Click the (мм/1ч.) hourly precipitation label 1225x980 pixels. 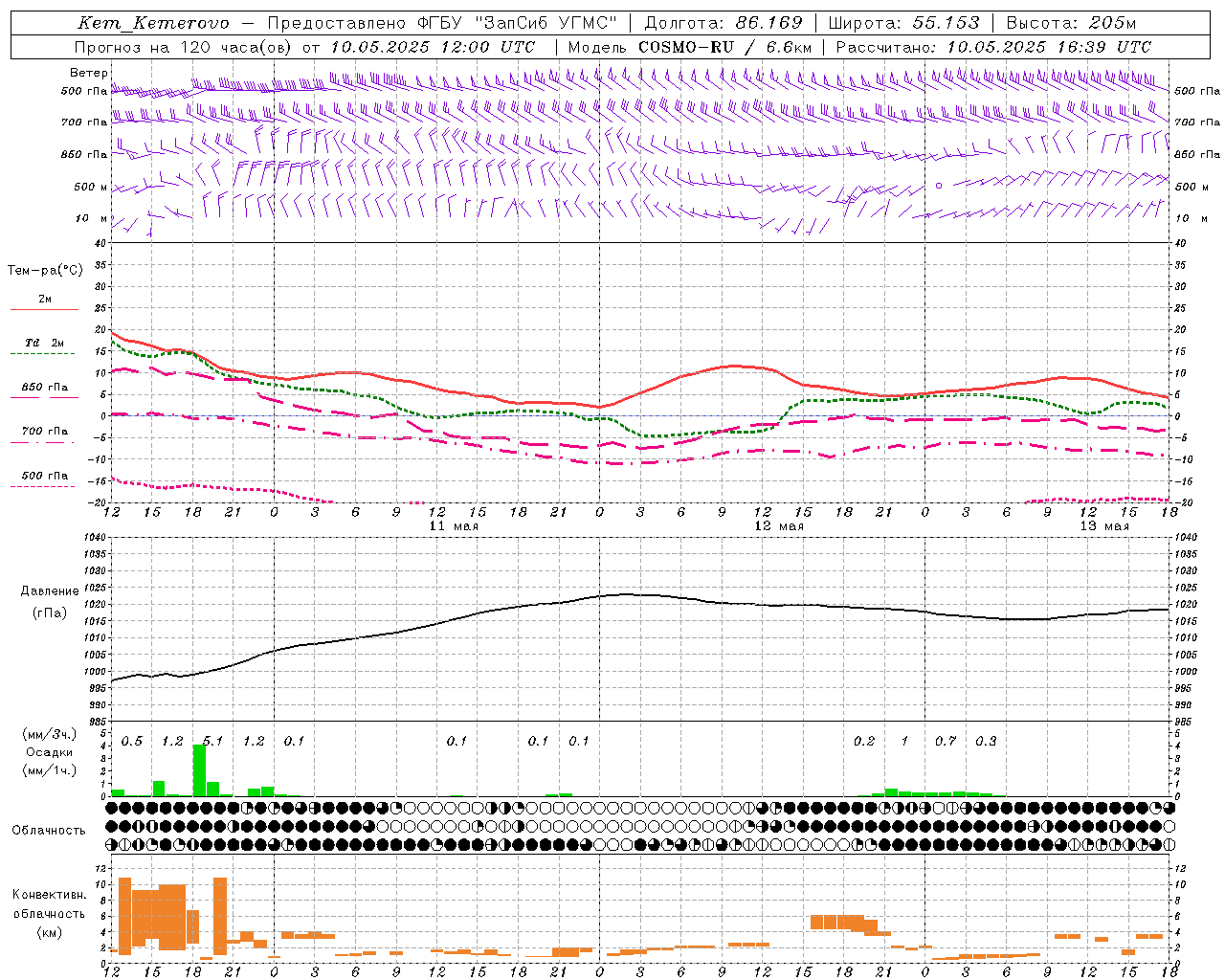(50, 770)
